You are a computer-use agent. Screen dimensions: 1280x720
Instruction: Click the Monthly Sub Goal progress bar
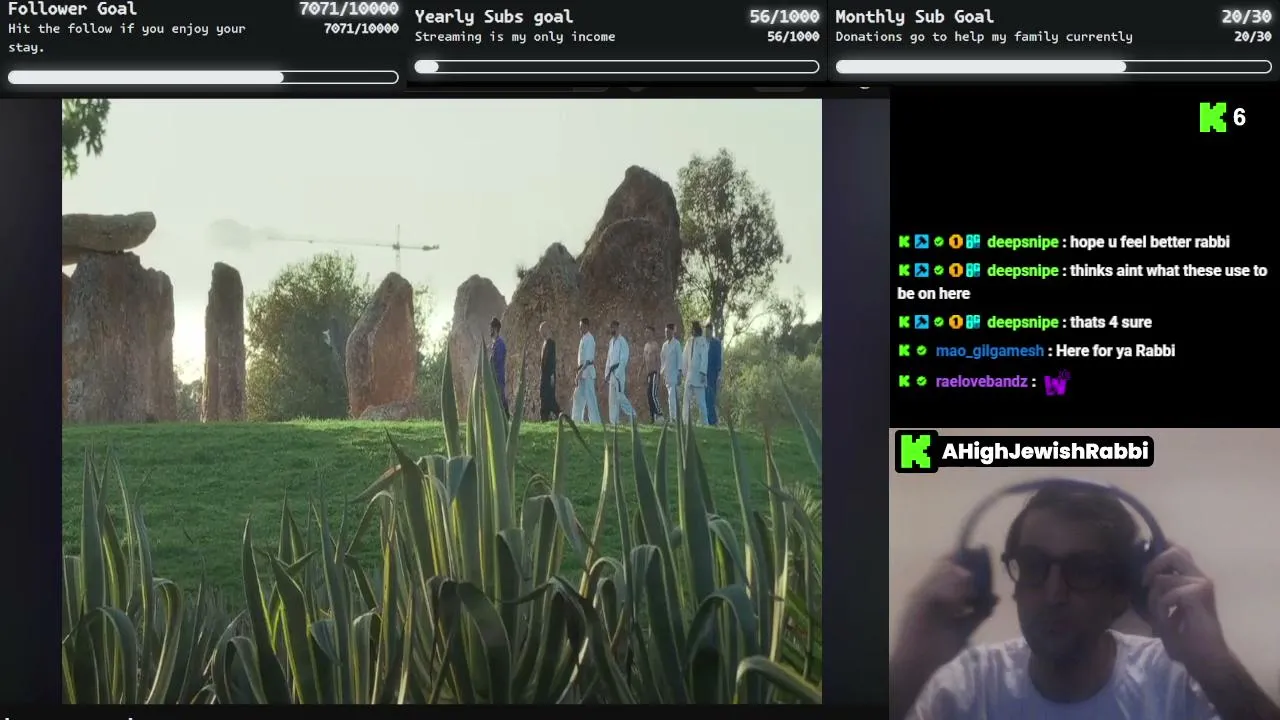[1054, 67]
